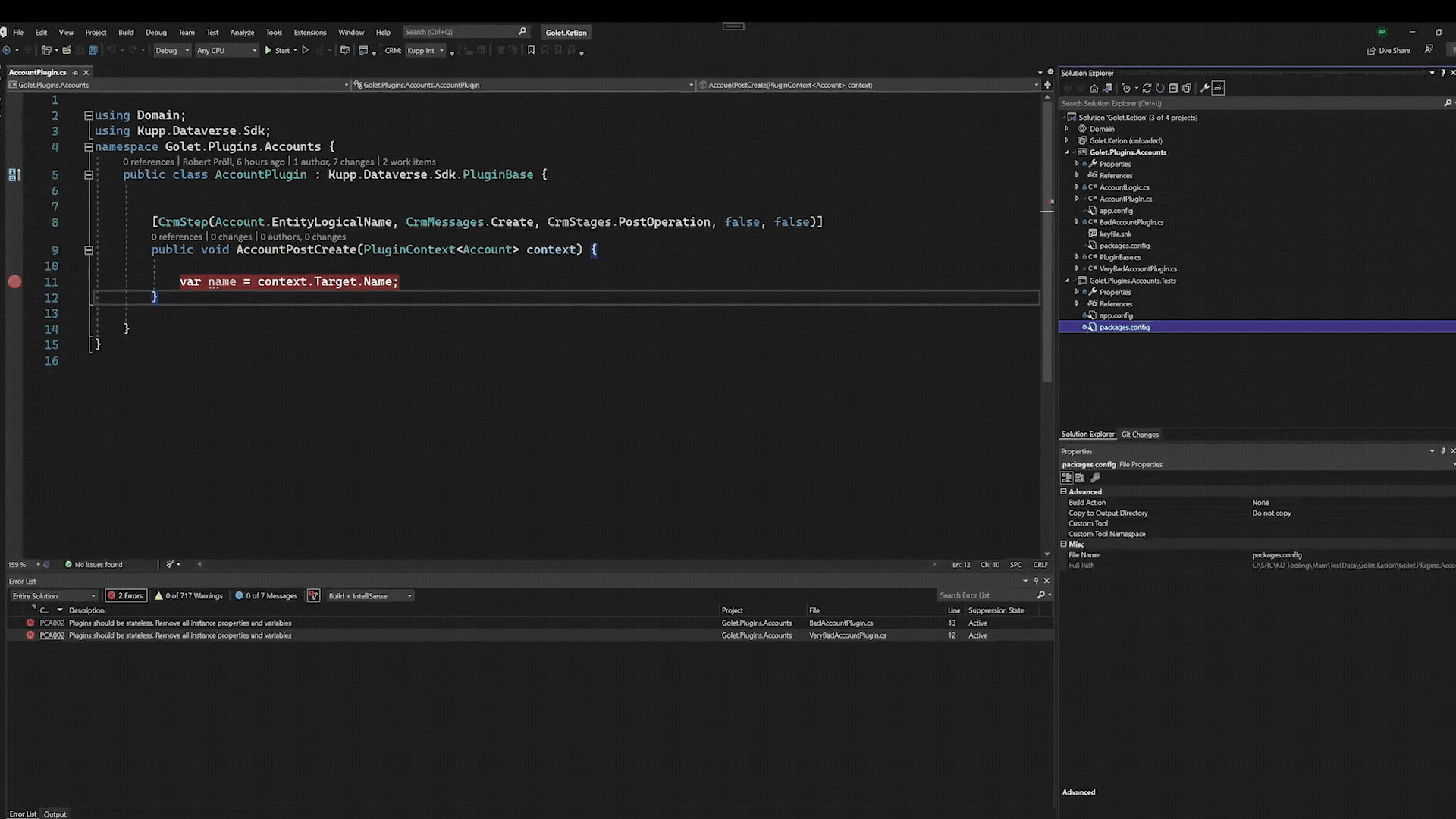Image resolution: width=1456 pixels, height=819 pixels.
Task: Open the Entire Solution scope dropdown
Action: pyautogui.click(x=54, y=595)
